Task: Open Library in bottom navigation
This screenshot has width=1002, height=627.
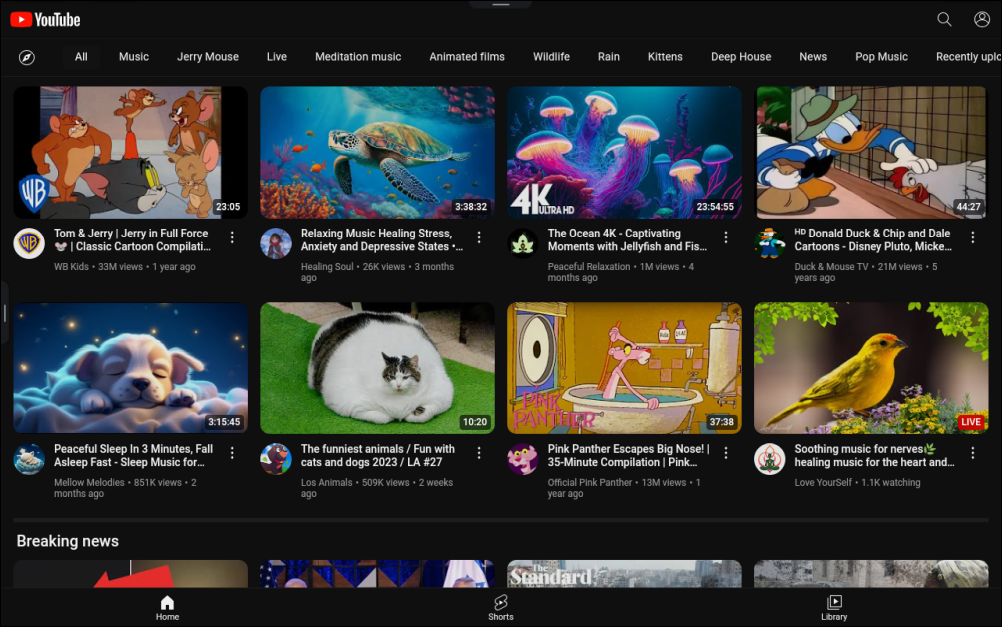Action: point(834,607)
